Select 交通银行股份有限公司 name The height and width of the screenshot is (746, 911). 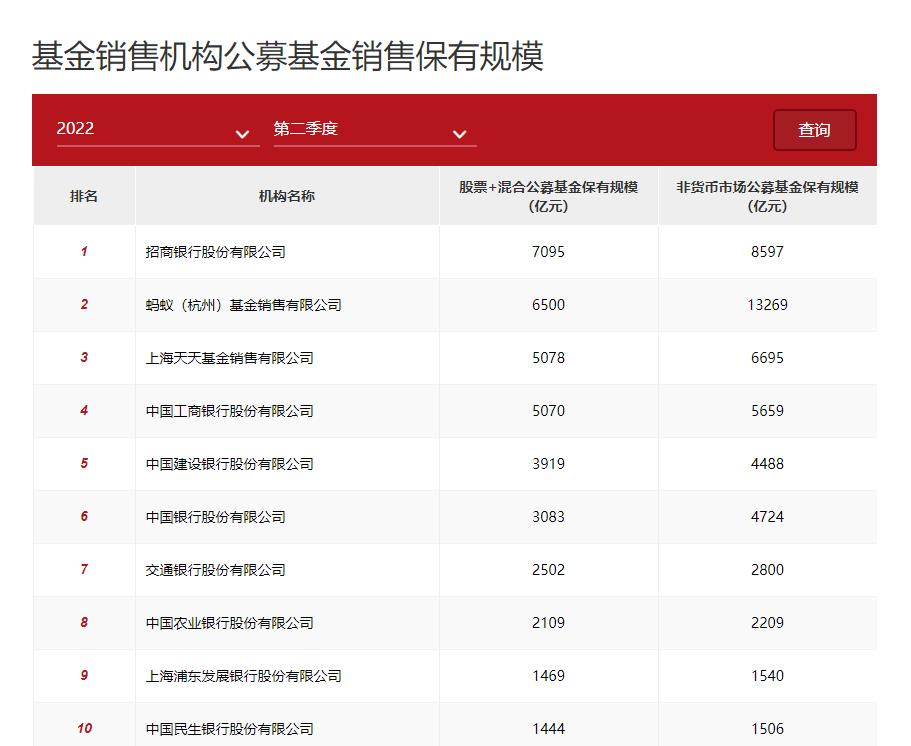tap(216, 570)
